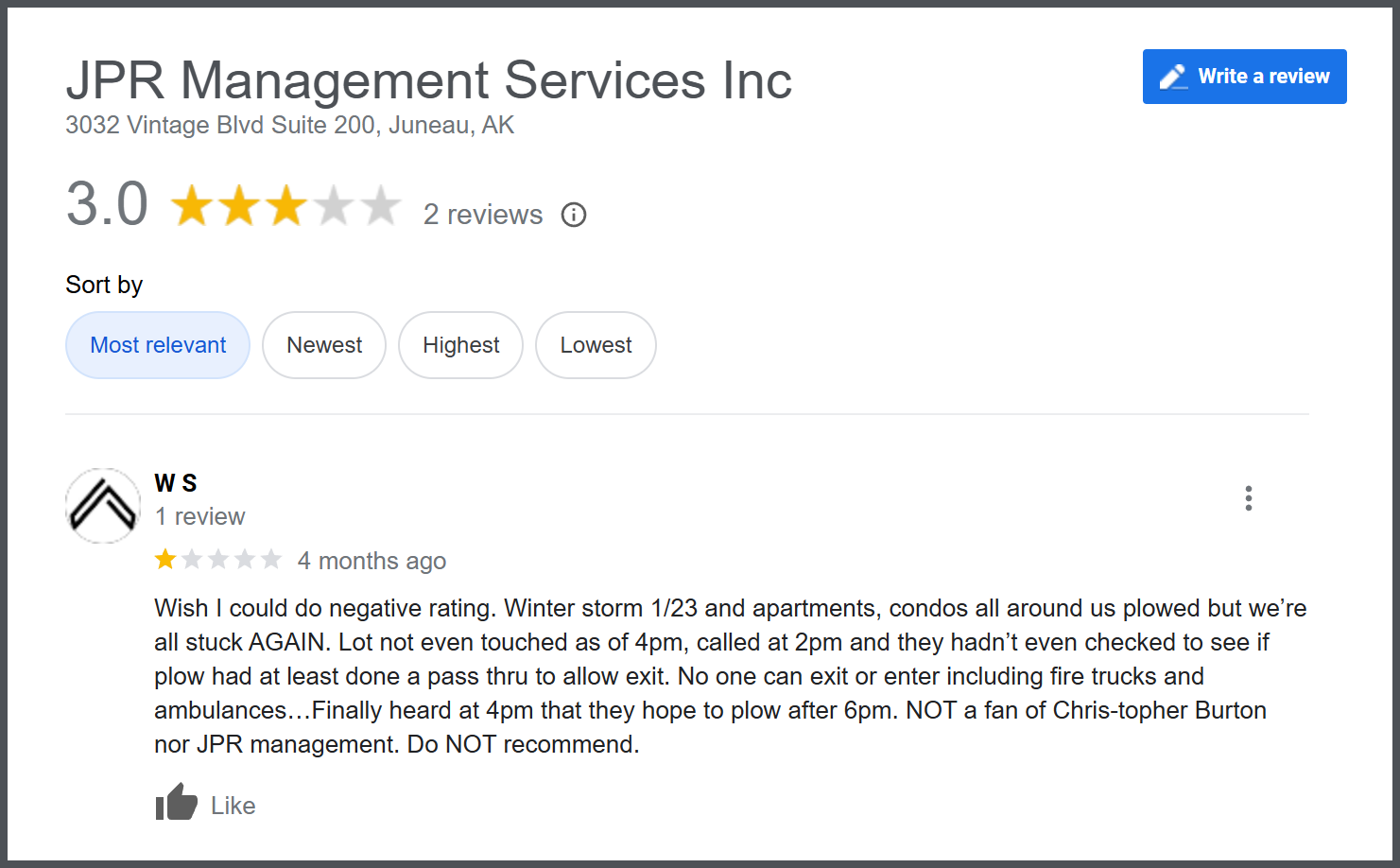Choose the Lowest sort option
1400x868 pixels.
pos(596,345)
